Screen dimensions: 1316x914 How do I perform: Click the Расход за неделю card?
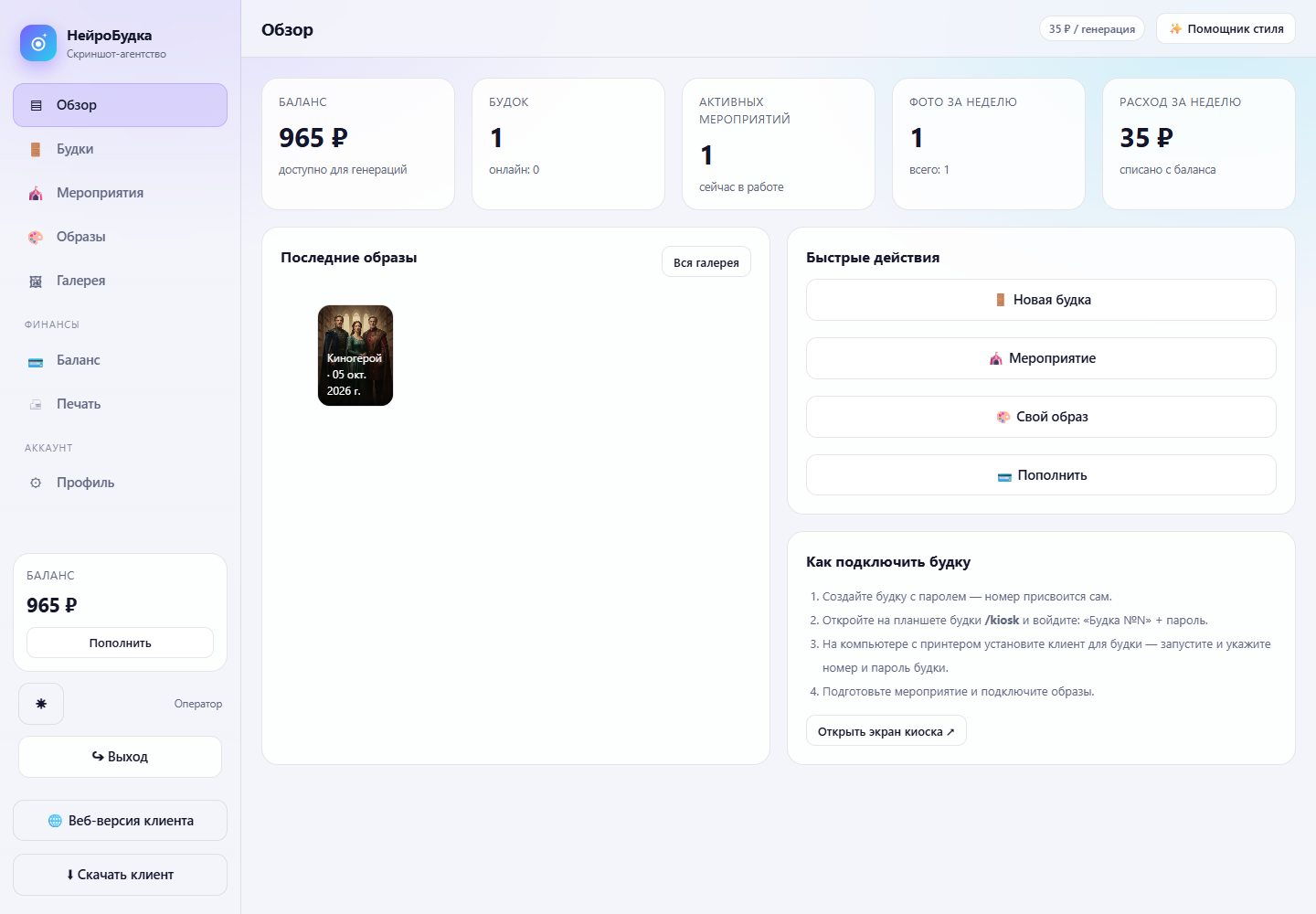1199,143
